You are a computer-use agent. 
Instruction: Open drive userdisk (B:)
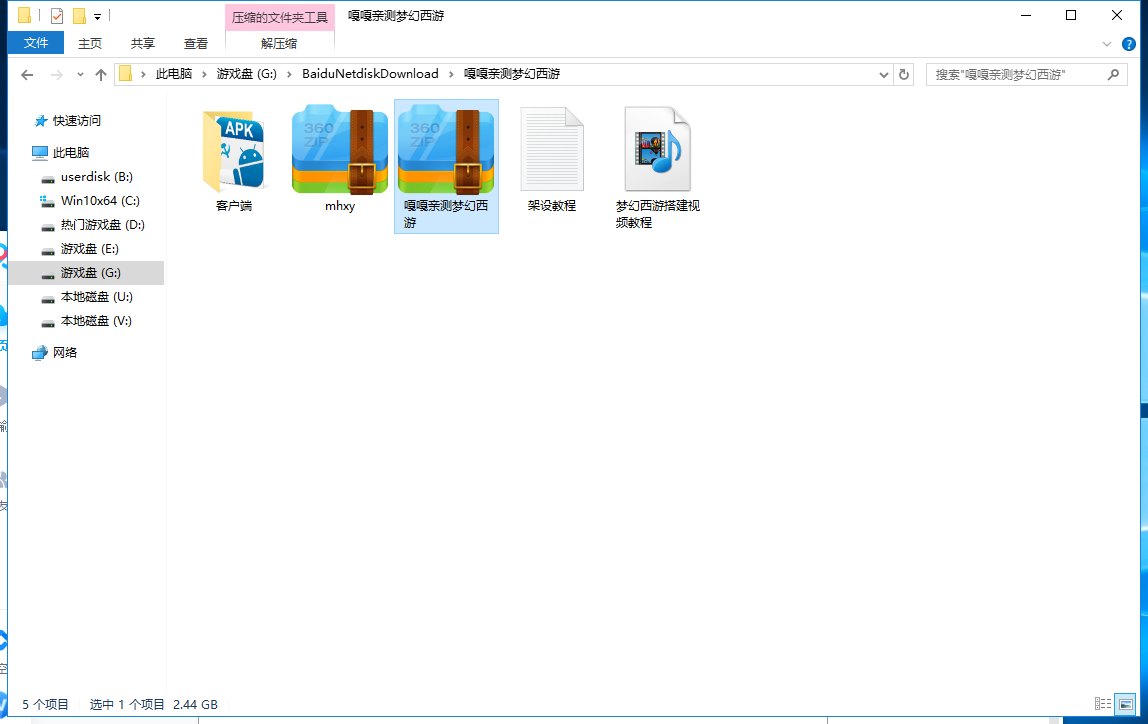point(96,176)
